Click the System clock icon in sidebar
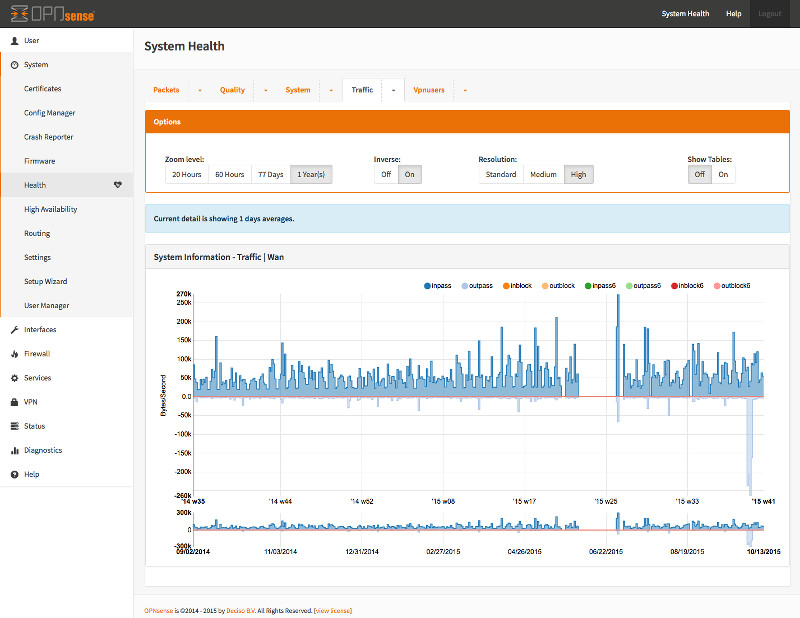Screen dimensions: 800x618 click(x=14, y=65)
